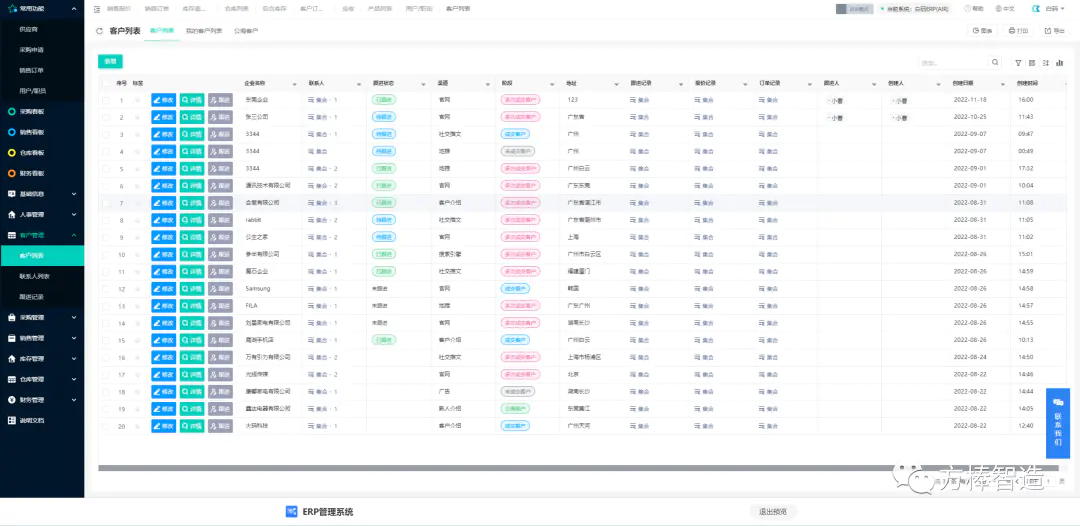Screen dimensions: 1080x526
Task: Click the refresh icon beside 客户列表 title
Action: (x=99, y=31)
